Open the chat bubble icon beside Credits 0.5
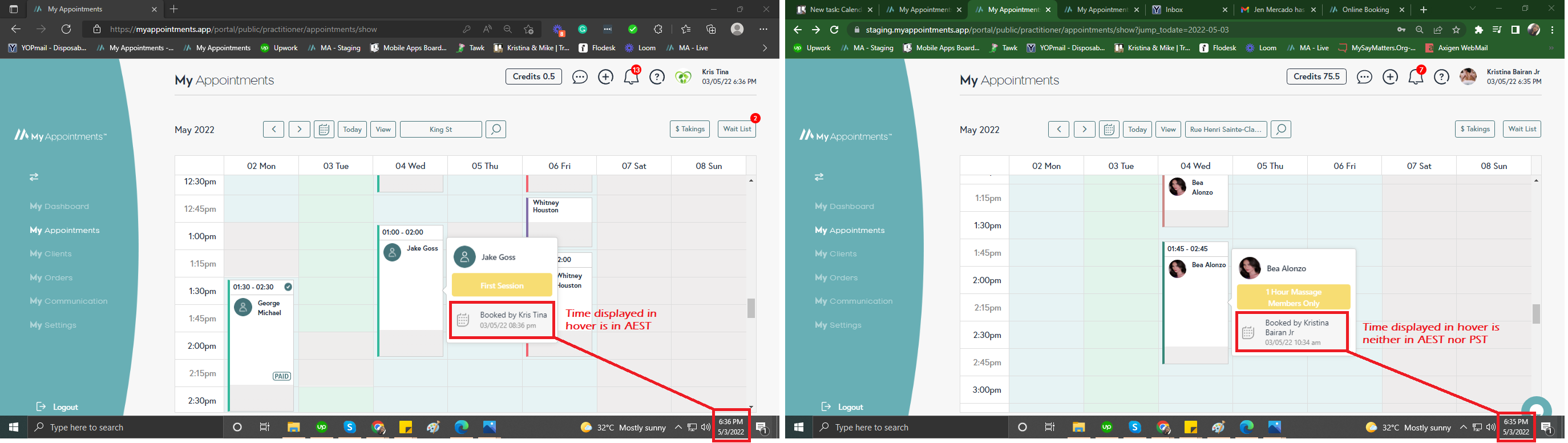The height and width of the screenshot is (443, 1568). click(x=580, y=78)
